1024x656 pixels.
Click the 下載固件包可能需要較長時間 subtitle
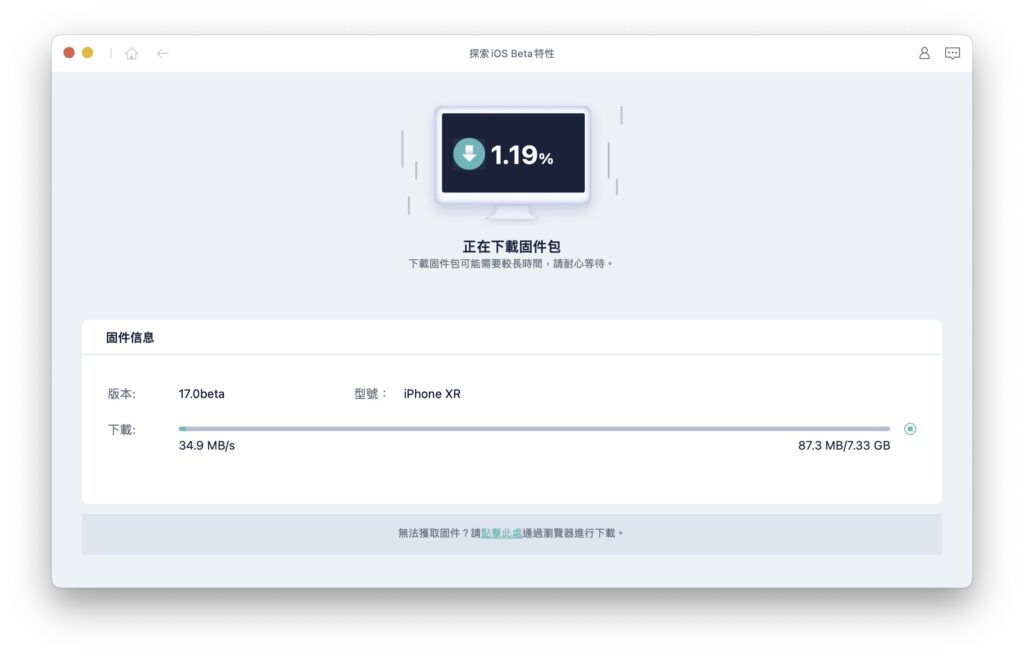tap(510, 264)
